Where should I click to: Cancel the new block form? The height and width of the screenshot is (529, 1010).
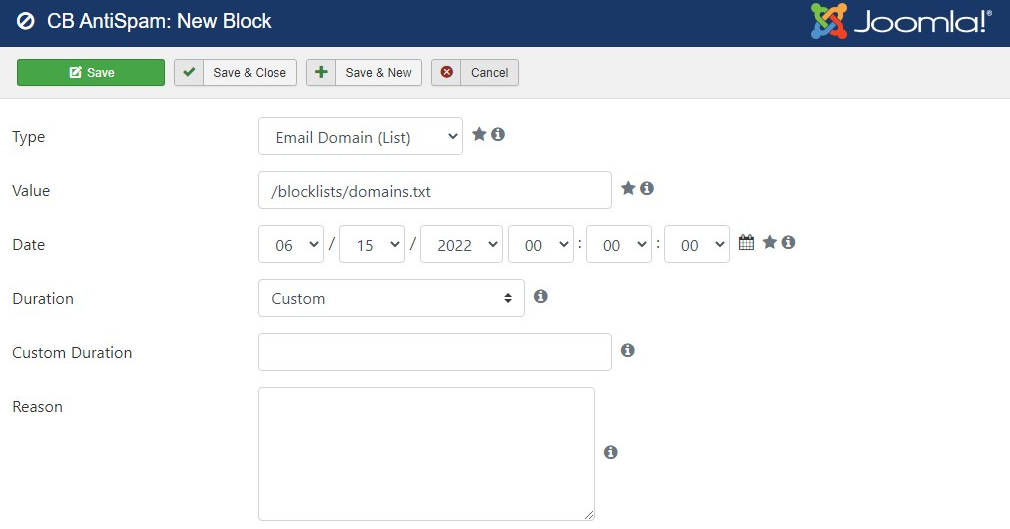pyautogui.click(x=475, y=72)
